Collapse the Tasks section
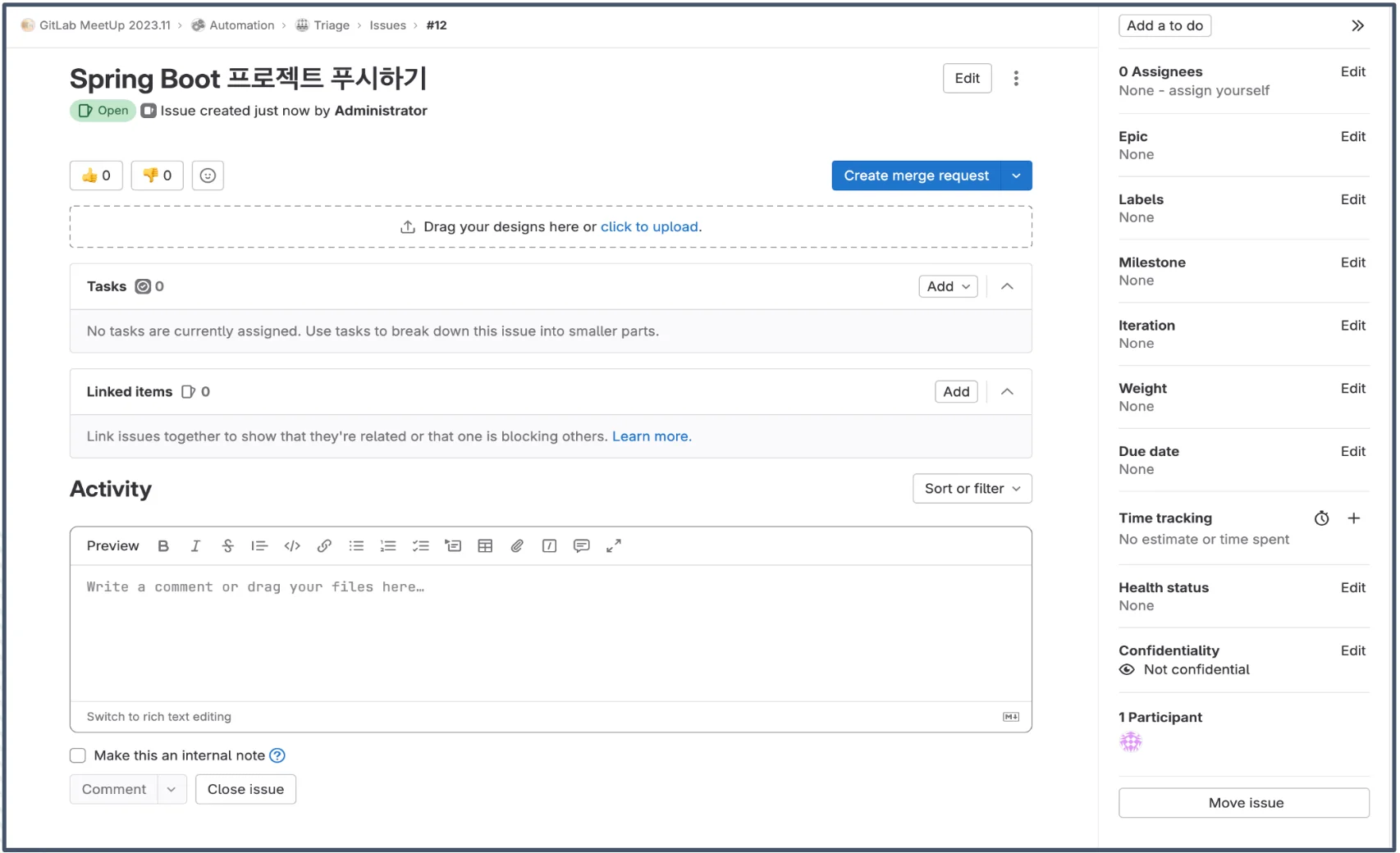This screenshot has width=1400, height=853. point(1007,286)
